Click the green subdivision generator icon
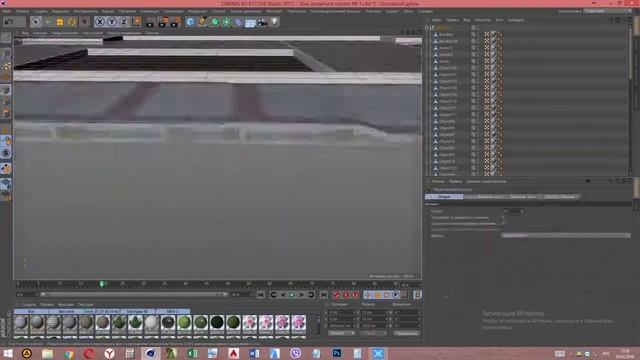 tap(214, 22)
